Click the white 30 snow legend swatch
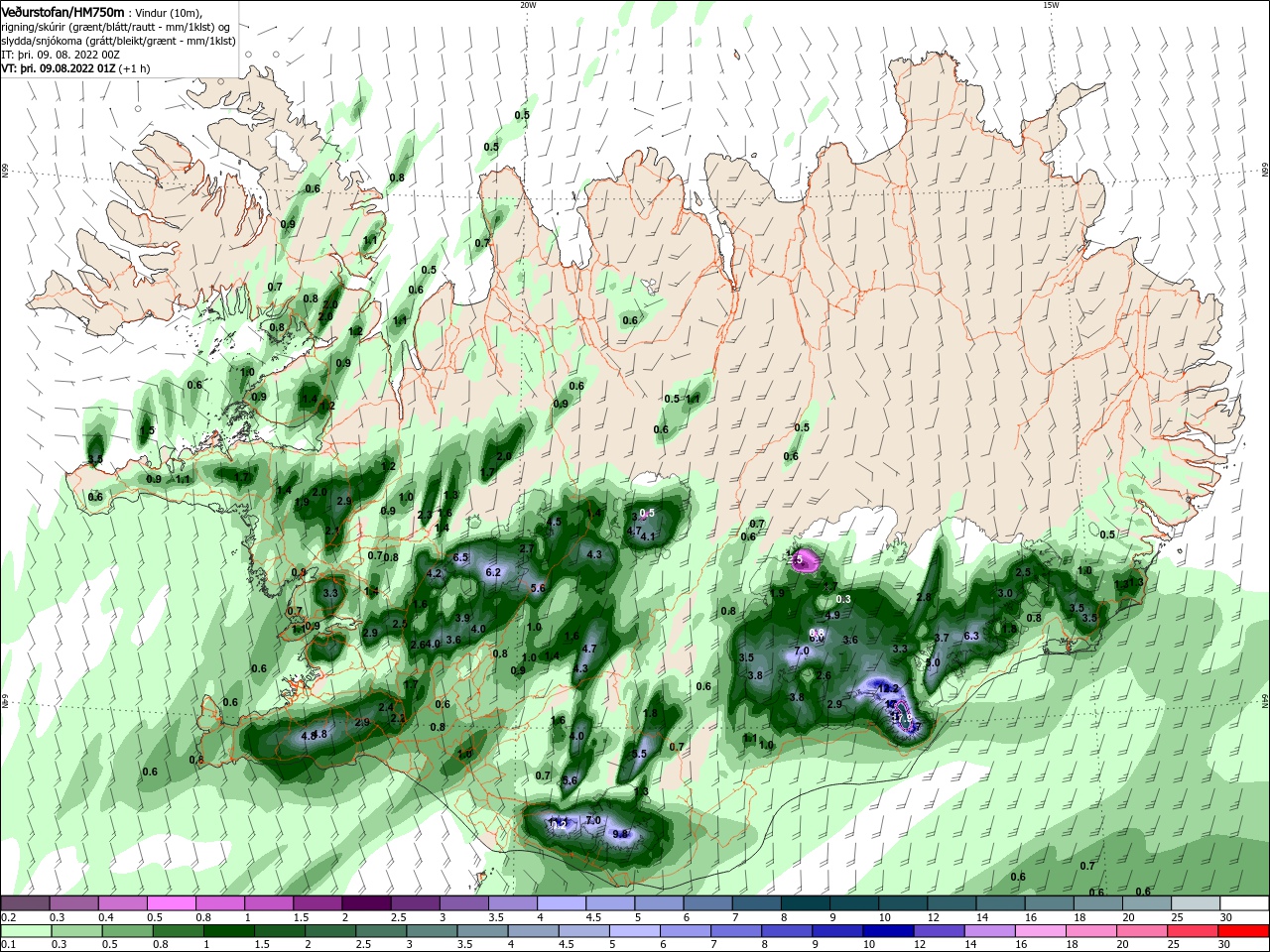This screenshot has height=952, width=1270. point(1245,903)
